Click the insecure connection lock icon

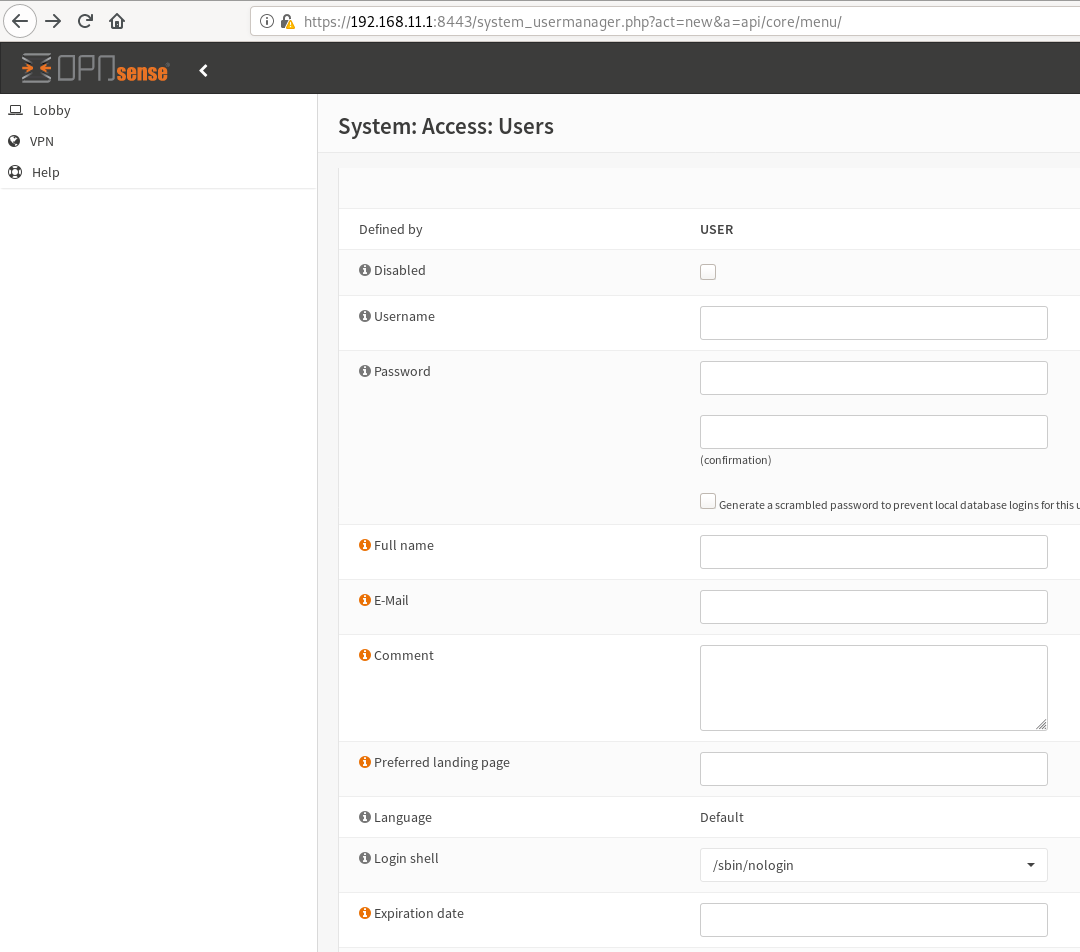click(288, 21)
